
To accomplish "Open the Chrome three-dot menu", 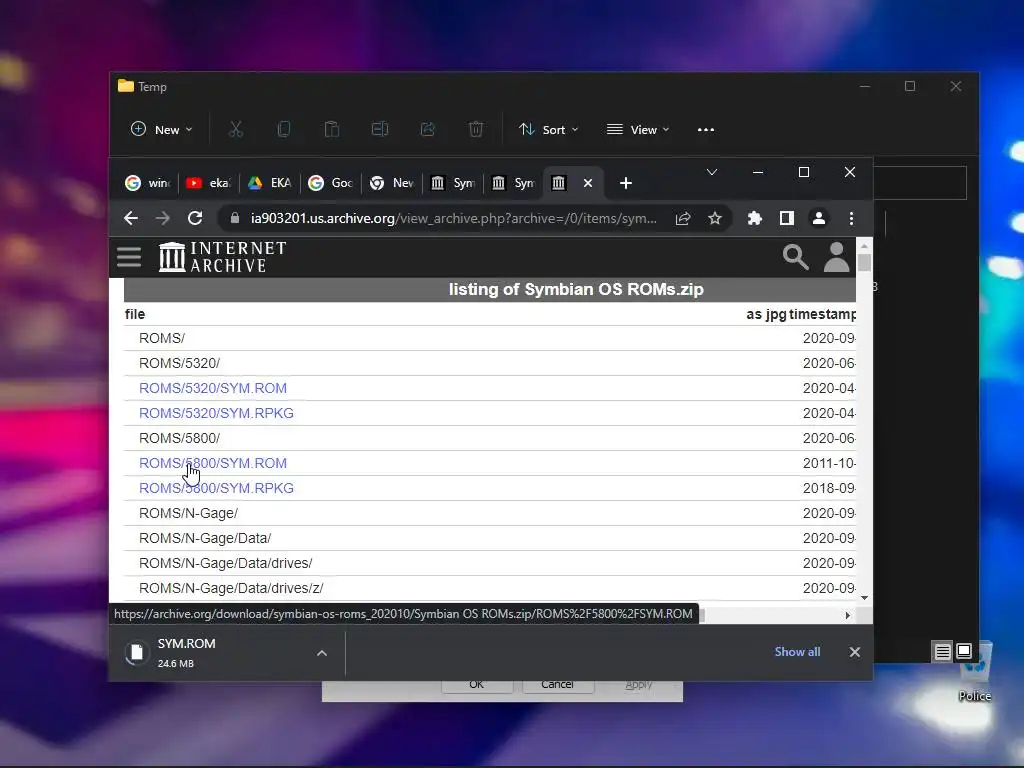I will coord(851,218).
